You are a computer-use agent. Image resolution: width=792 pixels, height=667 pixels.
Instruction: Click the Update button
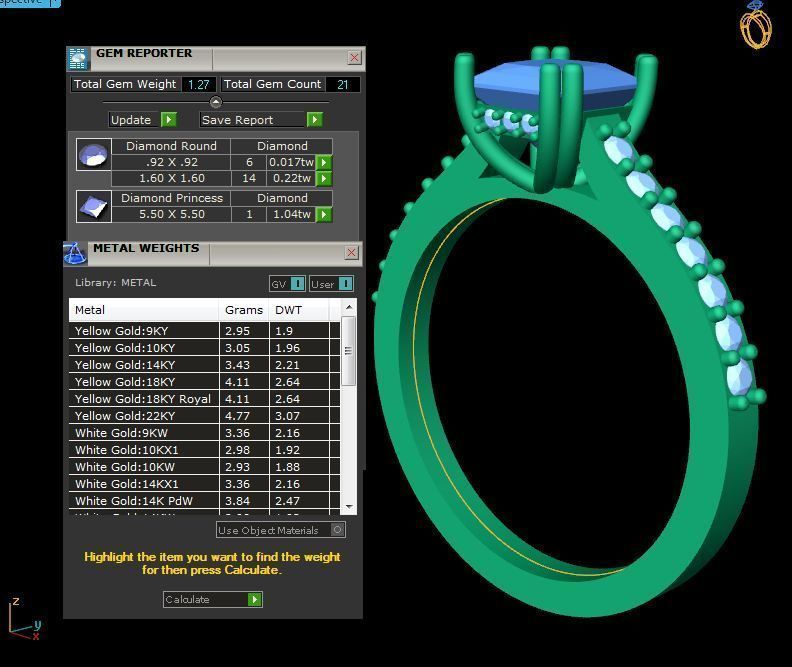tap(143, 120)
